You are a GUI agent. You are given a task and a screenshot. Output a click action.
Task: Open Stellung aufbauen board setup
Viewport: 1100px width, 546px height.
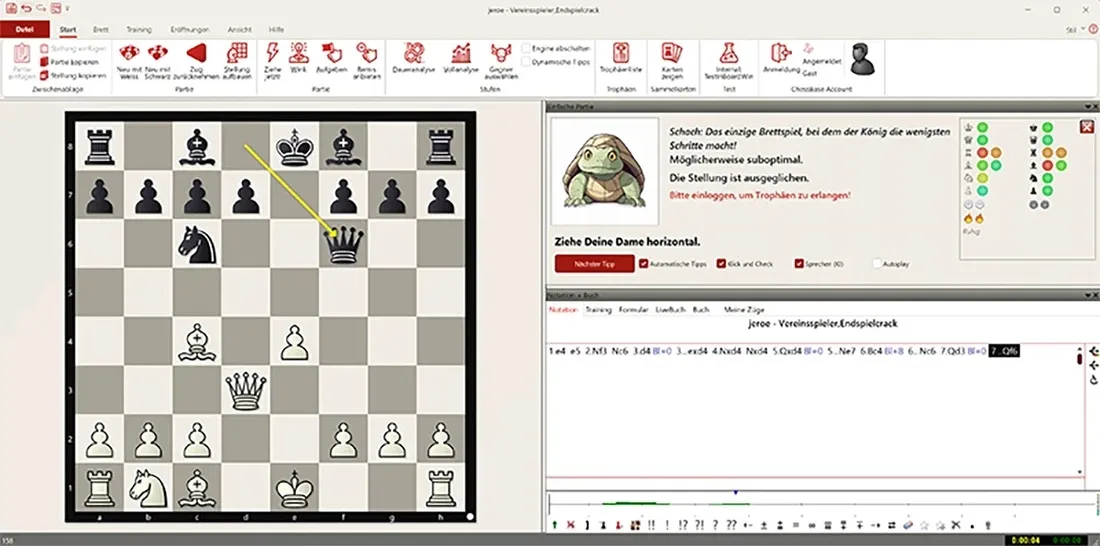(x=236, y=60)
